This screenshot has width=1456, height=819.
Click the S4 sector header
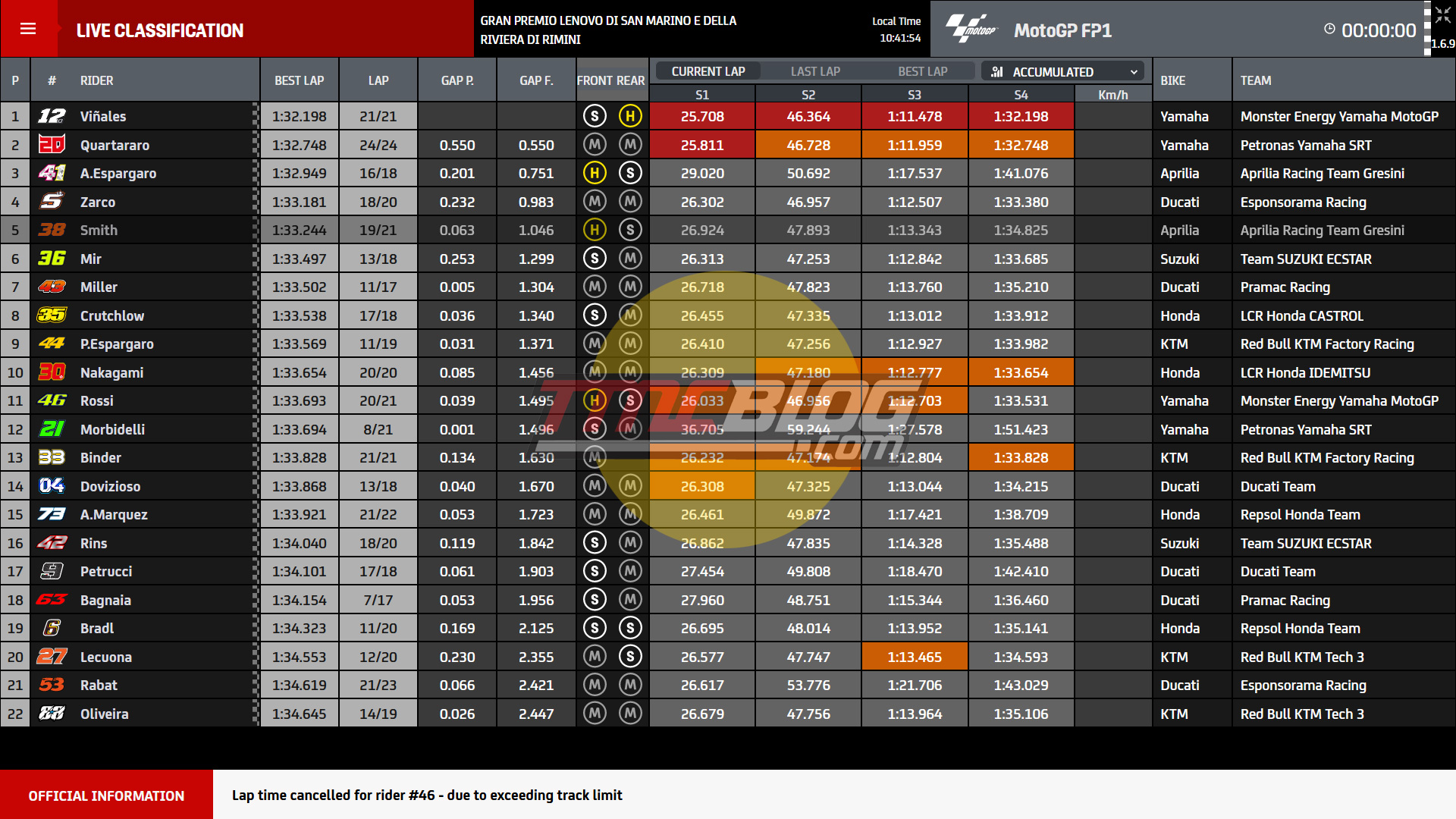pyautogui.click(x=1021, y=95)
